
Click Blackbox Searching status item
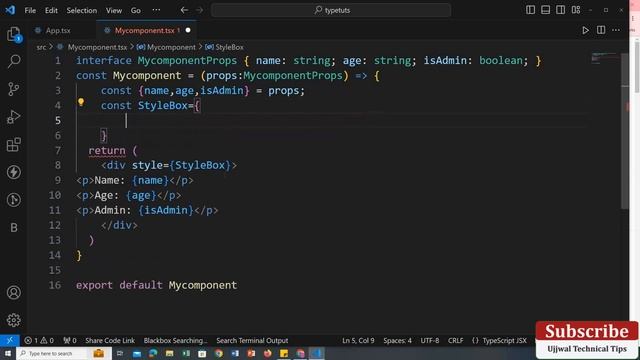pyautogui.click(x=176, y=340)
